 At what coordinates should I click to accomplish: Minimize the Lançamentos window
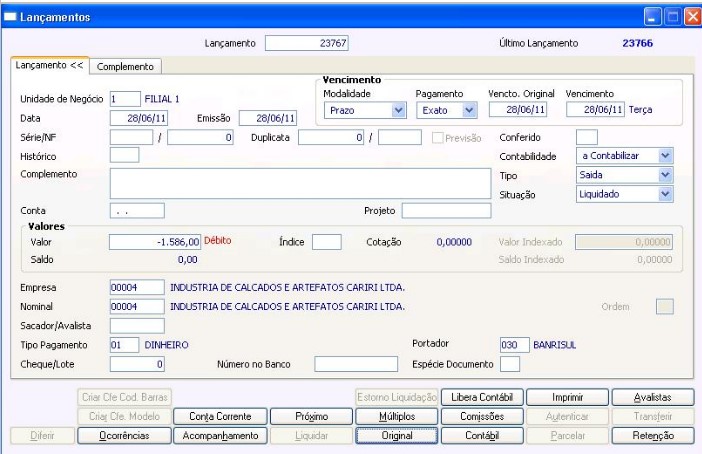(653, 17)
